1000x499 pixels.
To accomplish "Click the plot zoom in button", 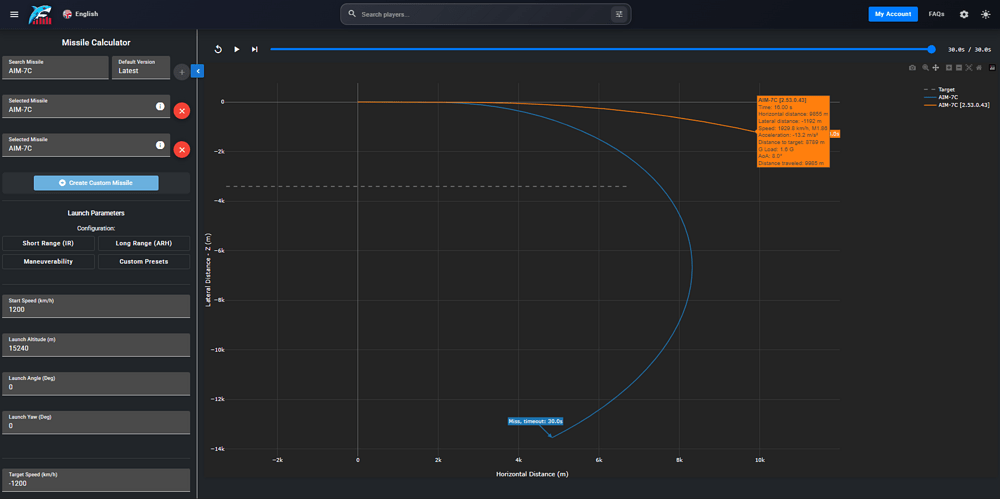I will (949, 68).
